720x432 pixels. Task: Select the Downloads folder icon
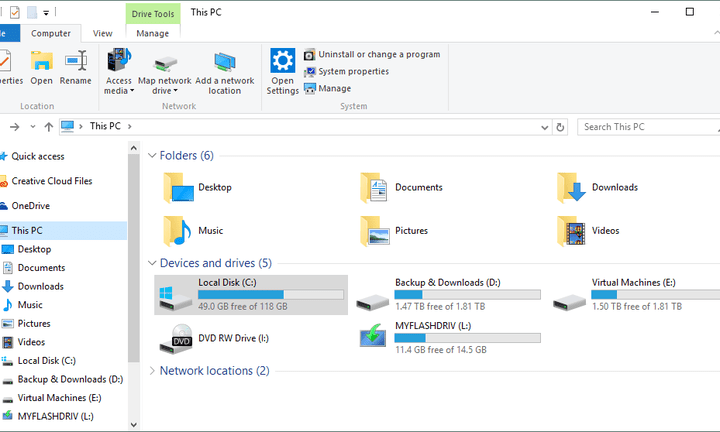(571, 187)
